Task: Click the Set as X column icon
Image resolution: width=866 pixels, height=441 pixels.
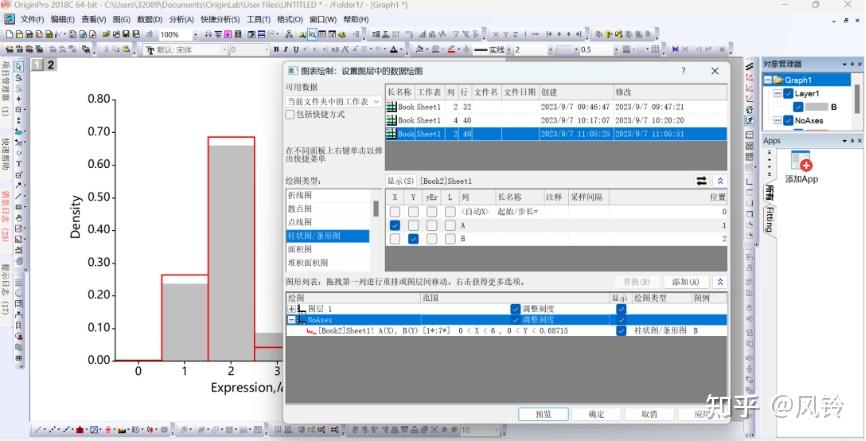Action: (495, 34)
